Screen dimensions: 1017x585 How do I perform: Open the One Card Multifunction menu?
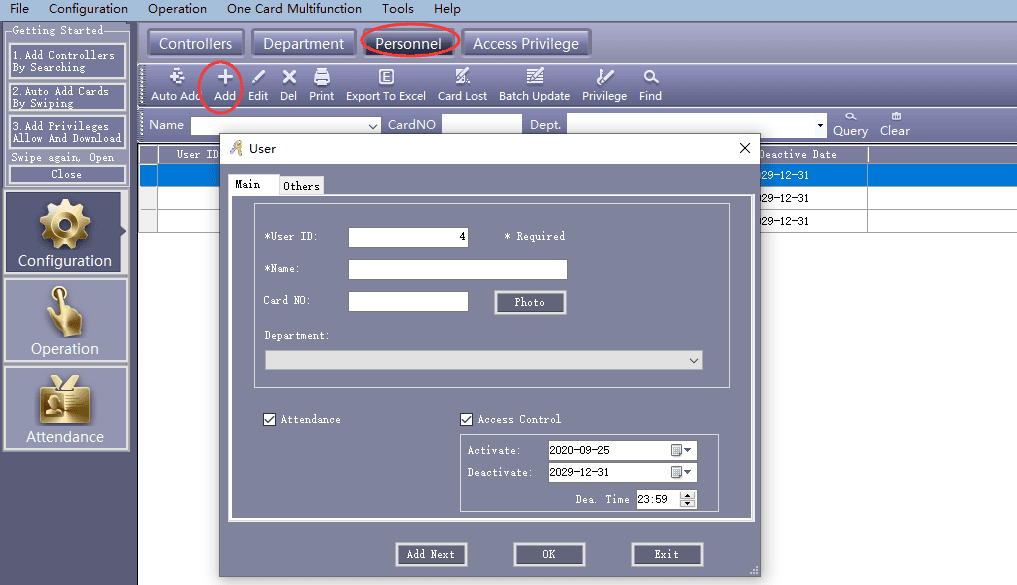point(294,8)
